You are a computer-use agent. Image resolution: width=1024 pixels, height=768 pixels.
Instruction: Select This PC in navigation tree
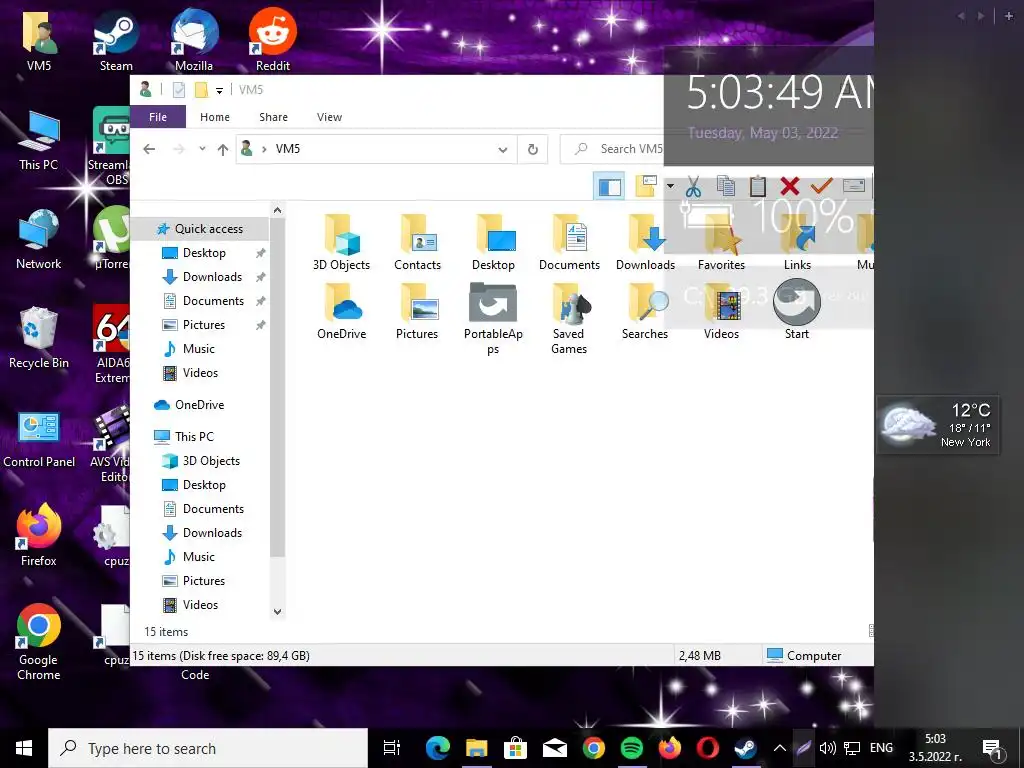pos(194,437)
